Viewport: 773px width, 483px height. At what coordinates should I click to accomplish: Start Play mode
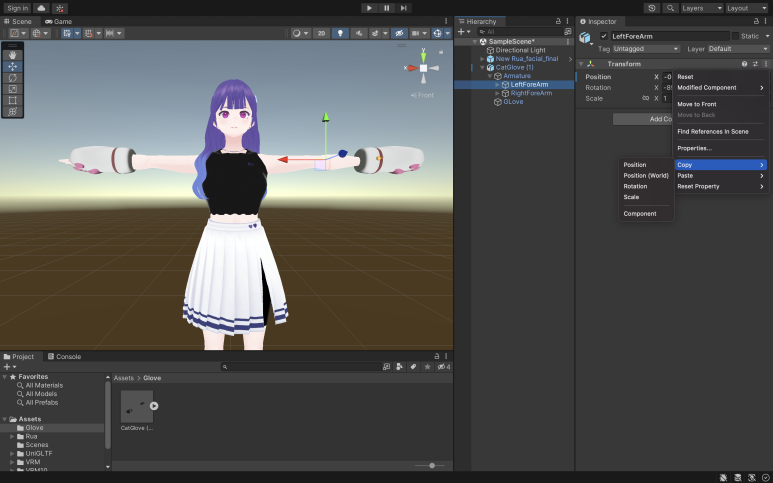(x=369, y=8)
